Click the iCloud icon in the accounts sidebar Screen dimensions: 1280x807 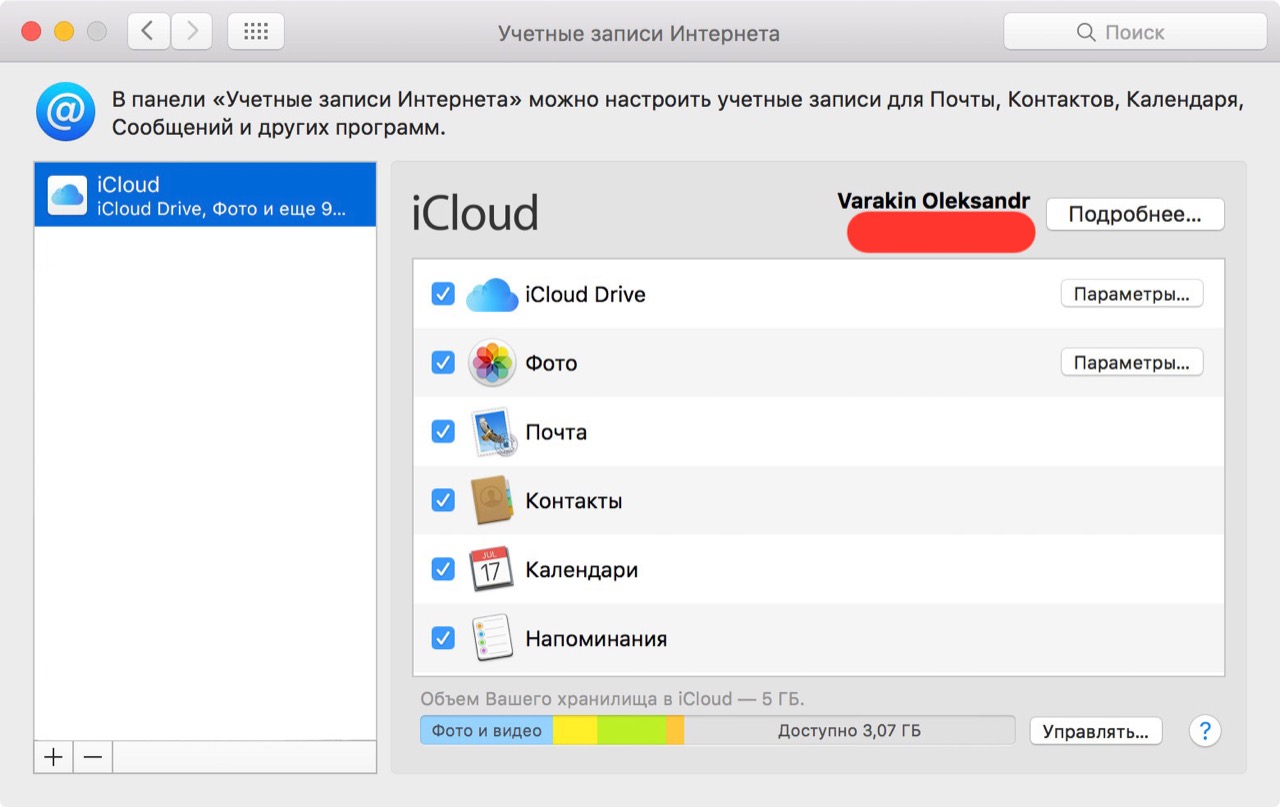click(x=68, y=195)
